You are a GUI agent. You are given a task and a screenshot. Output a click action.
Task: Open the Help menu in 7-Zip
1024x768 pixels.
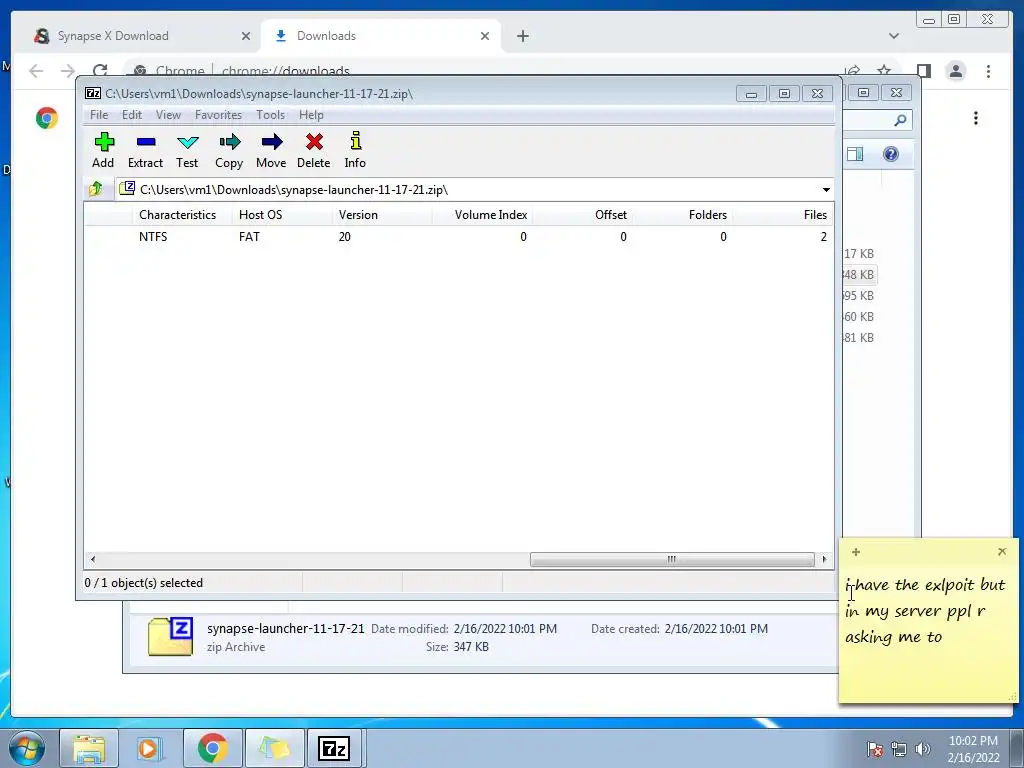pos(312,115)
